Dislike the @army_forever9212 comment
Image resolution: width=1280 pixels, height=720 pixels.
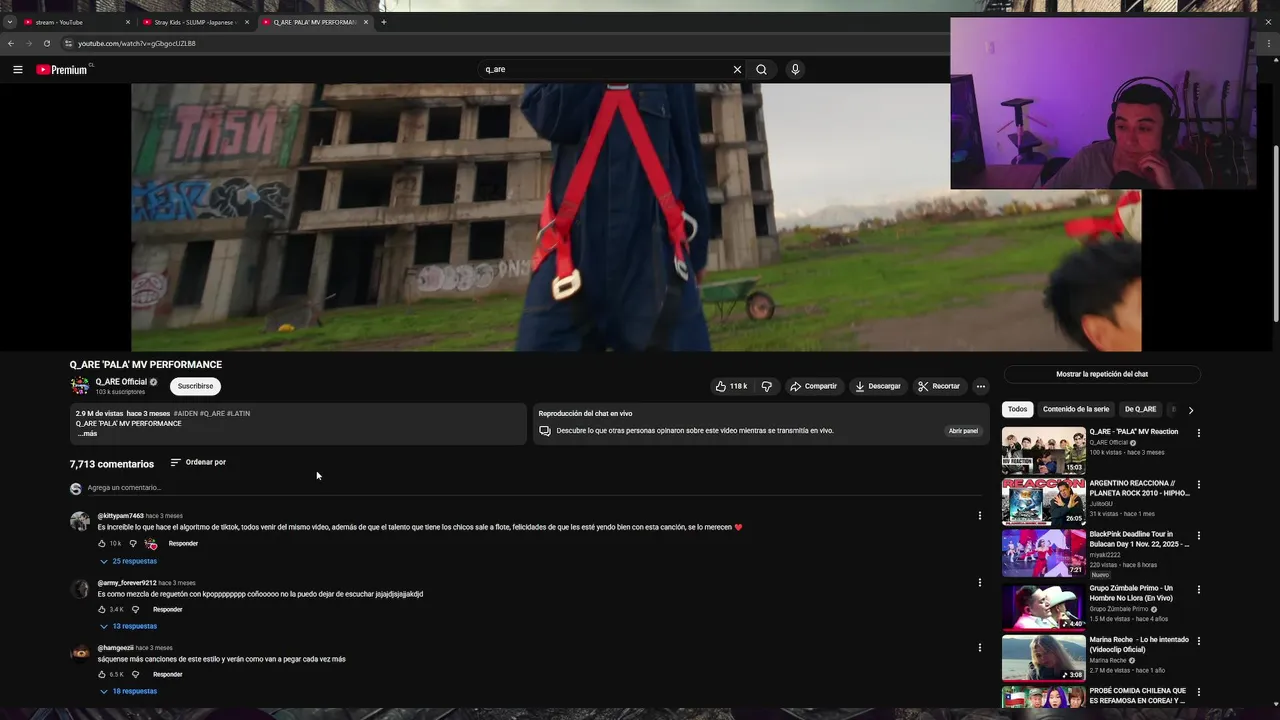136,609
